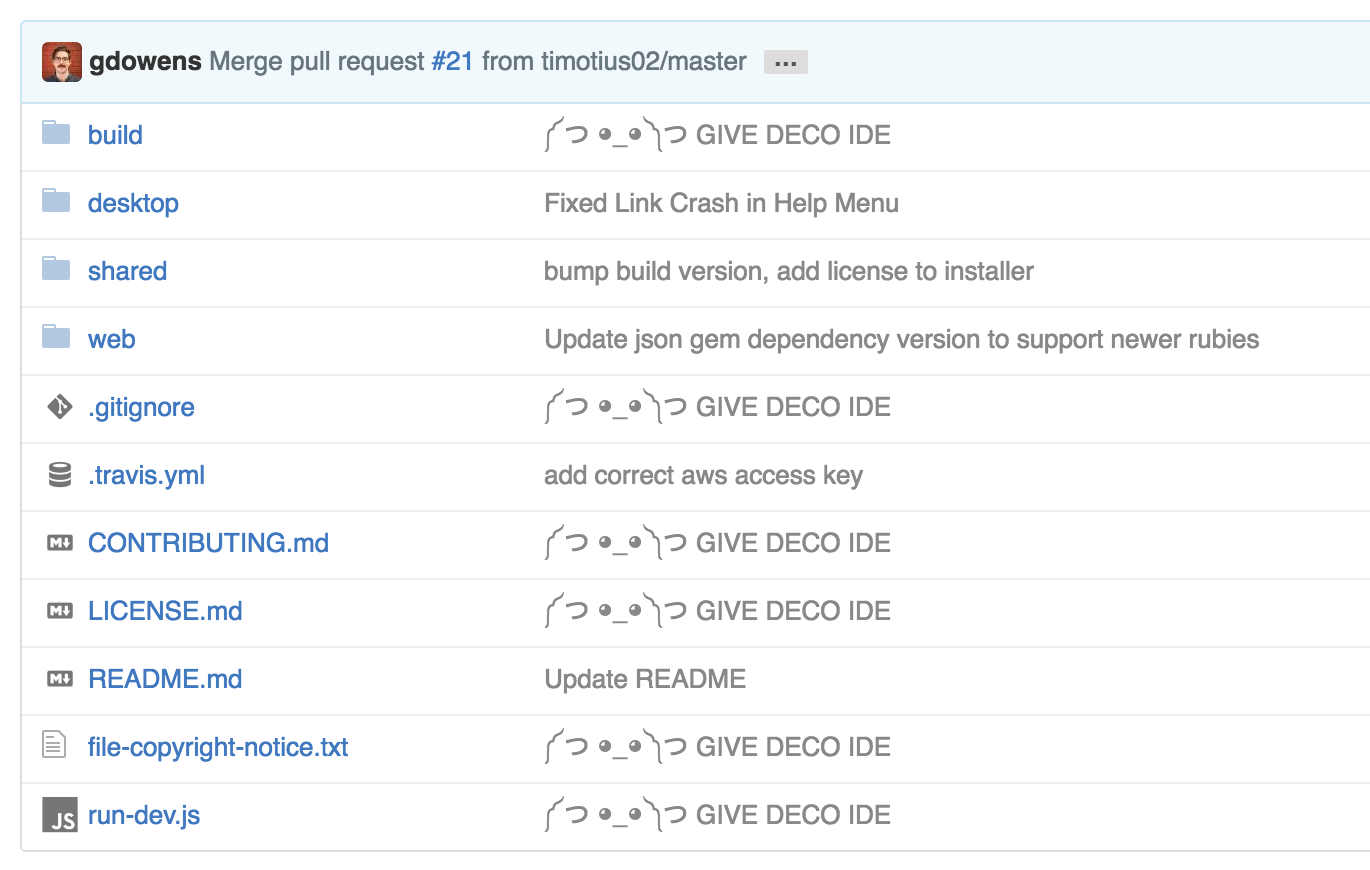The image size is (1370, 870).
Task: Click the build folder icon
Action: (57, 134)
